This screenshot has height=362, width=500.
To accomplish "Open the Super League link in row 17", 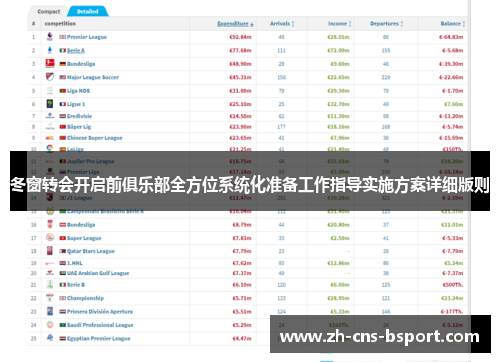I will pos(84,238).
